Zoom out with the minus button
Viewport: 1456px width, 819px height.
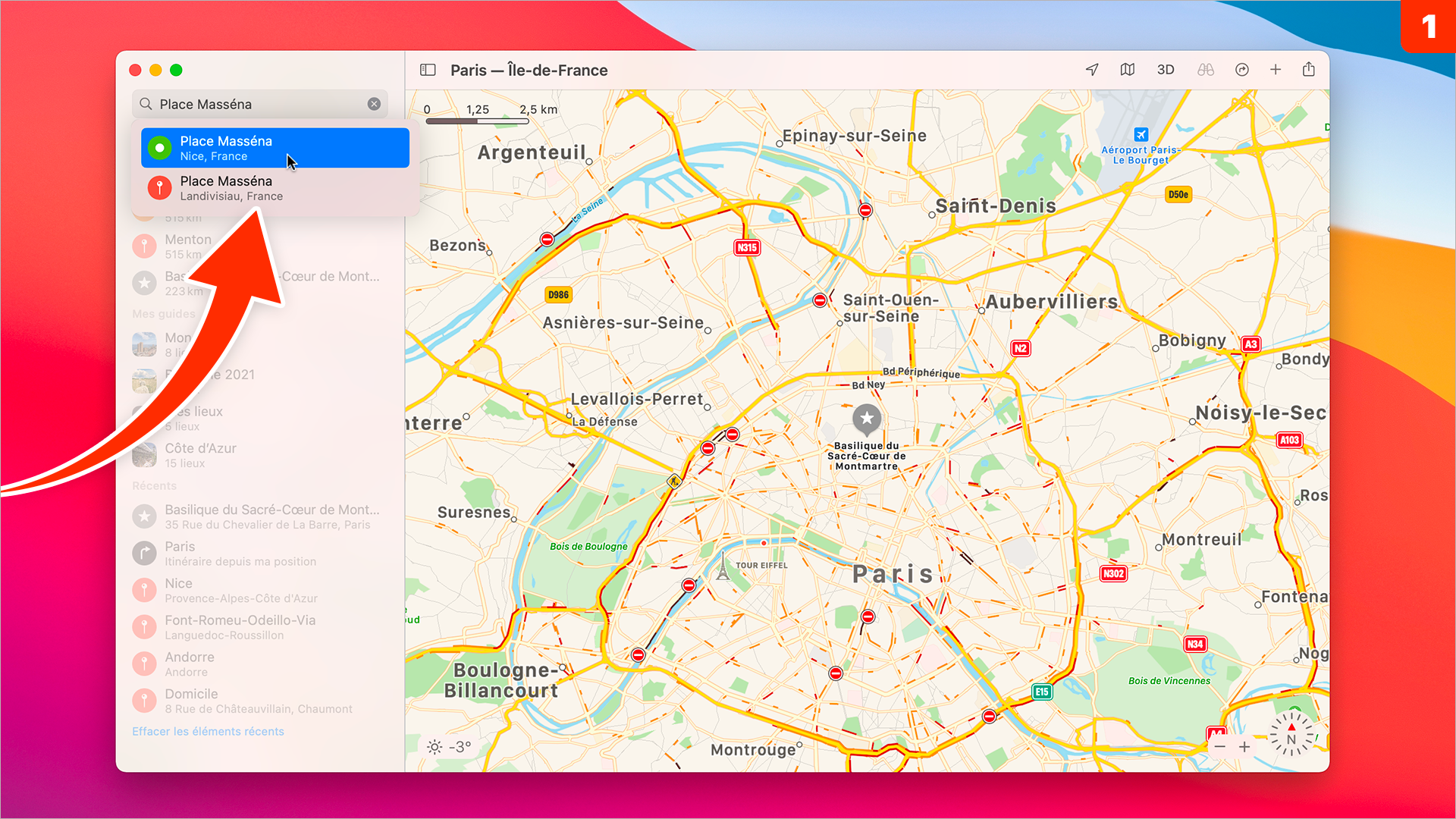1219,747
